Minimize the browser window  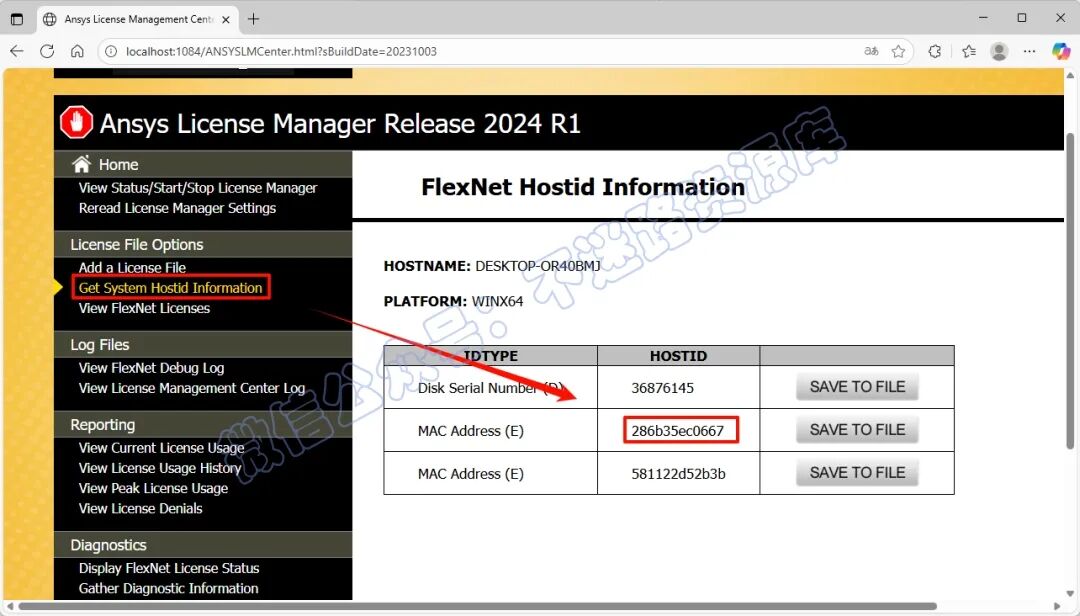tap(984, 18)
